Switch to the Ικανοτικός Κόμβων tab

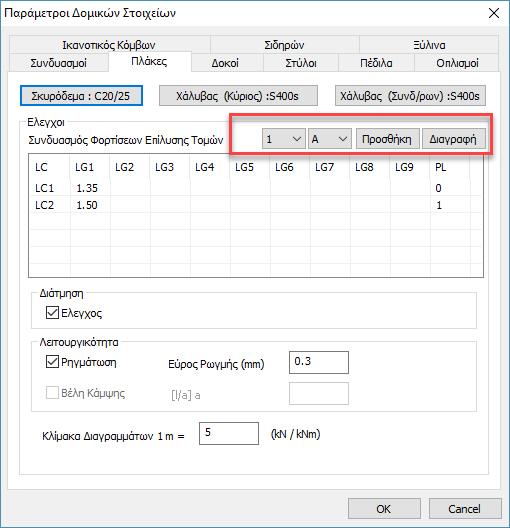[x=109, y=45]
